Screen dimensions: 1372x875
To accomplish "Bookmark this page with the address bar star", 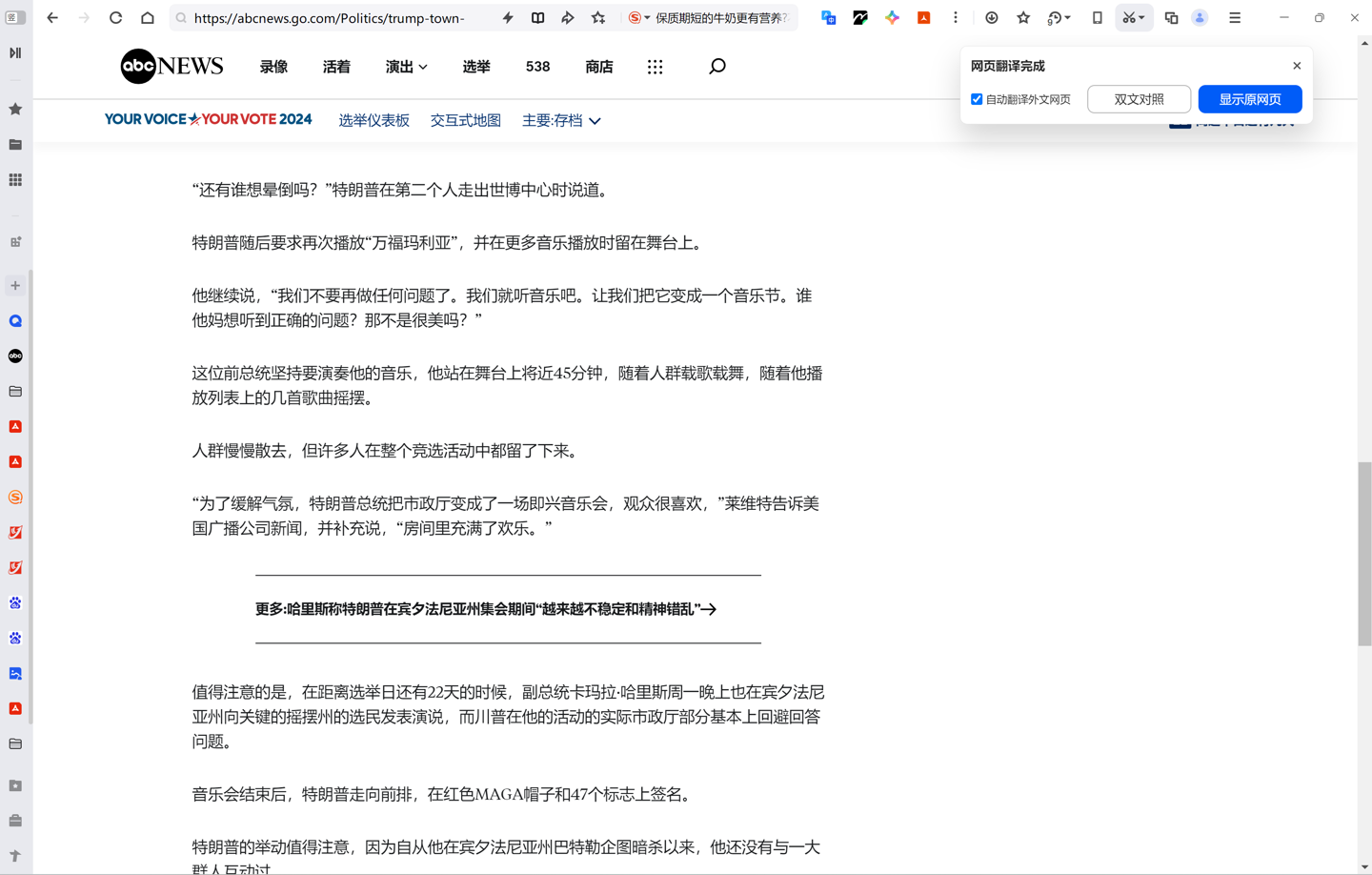I will pos(598,18).
